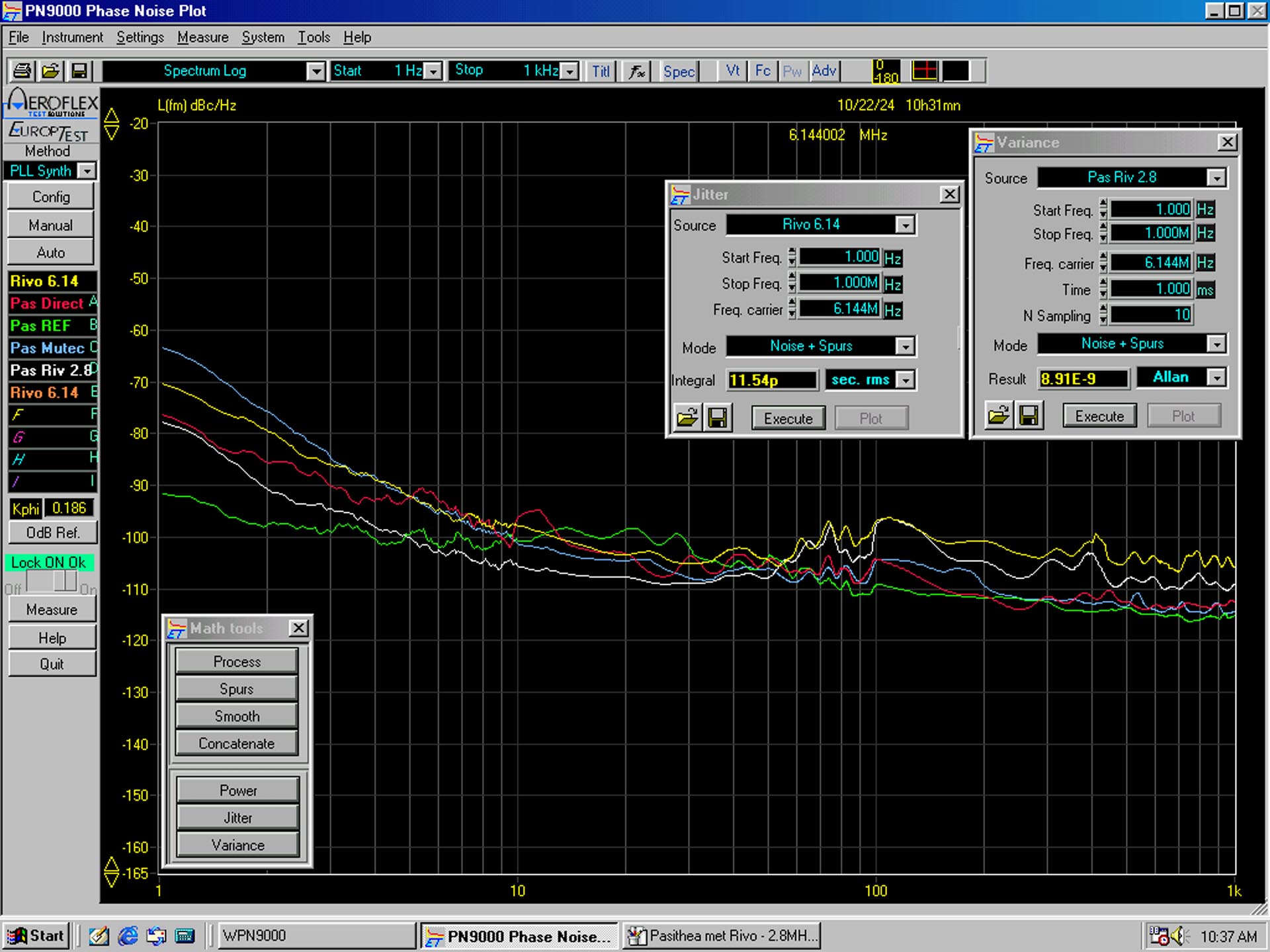Click the Vt toolbar button
This screenshot has height=952, width=1270.
click(733, 71)
